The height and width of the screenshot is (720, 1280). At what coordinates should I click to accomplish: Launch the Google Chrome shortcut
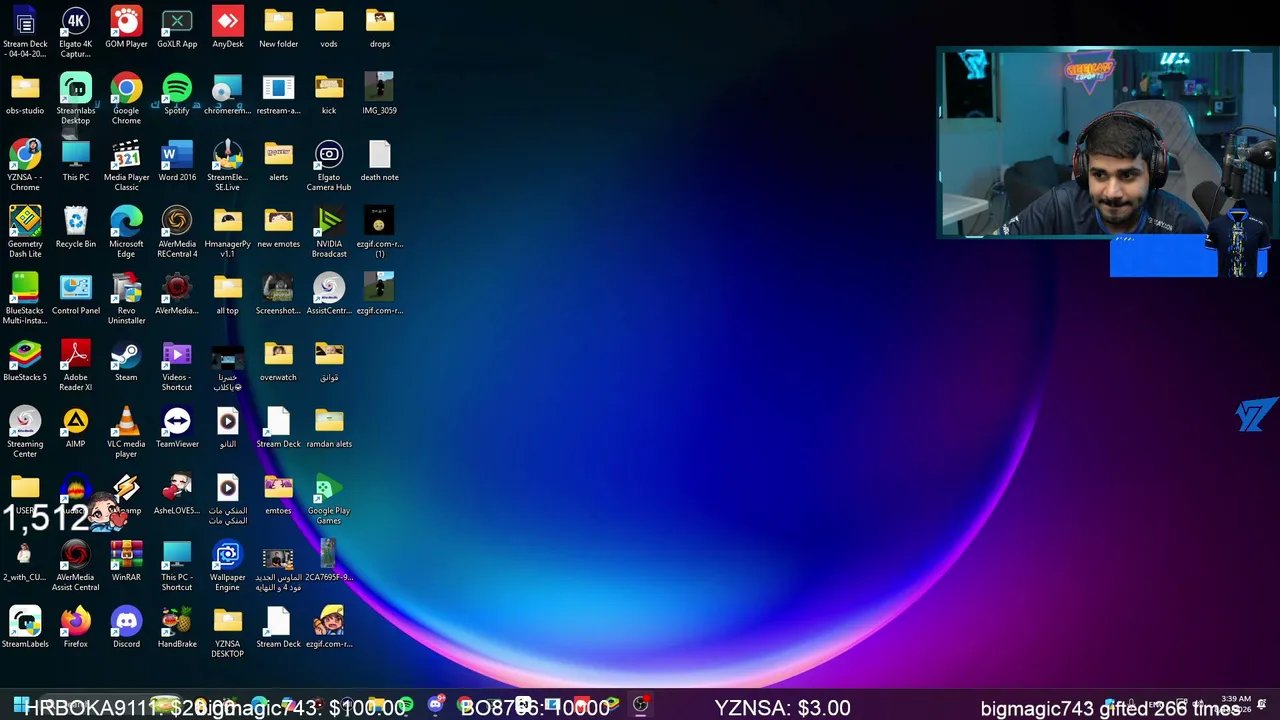click(126, 99)
